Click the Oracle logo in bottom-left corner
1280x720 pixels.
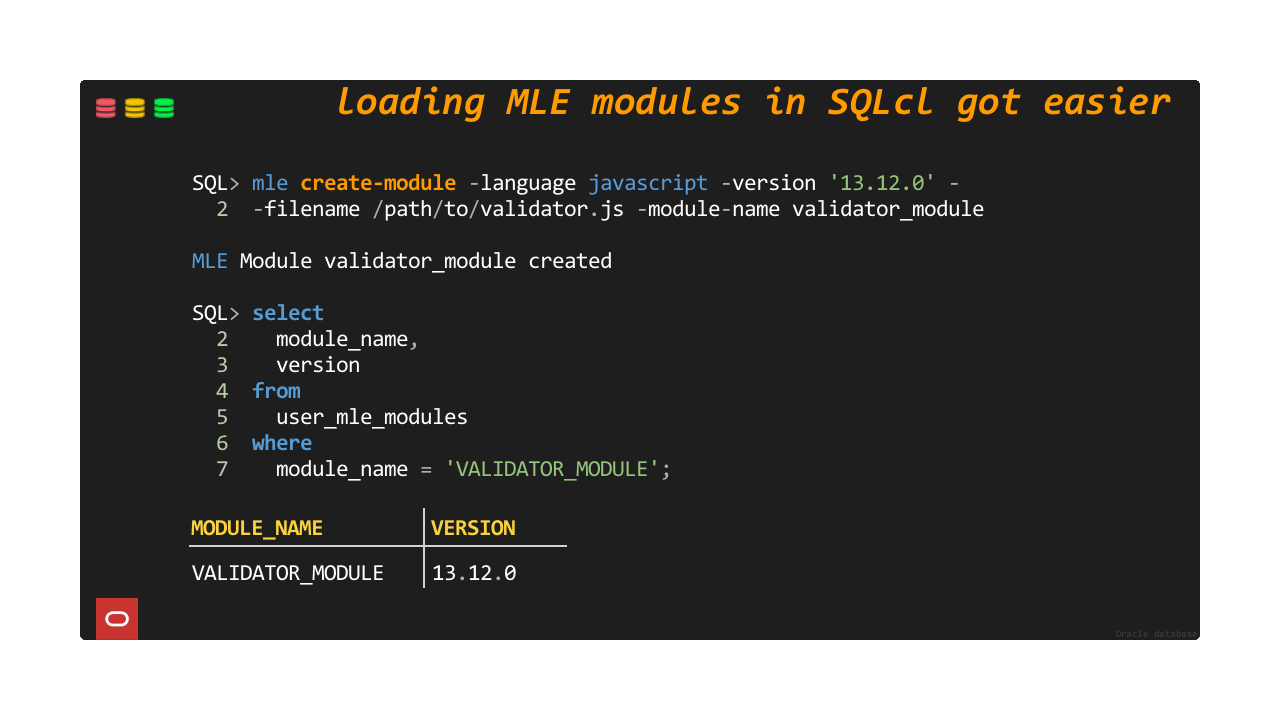[116, 618]
